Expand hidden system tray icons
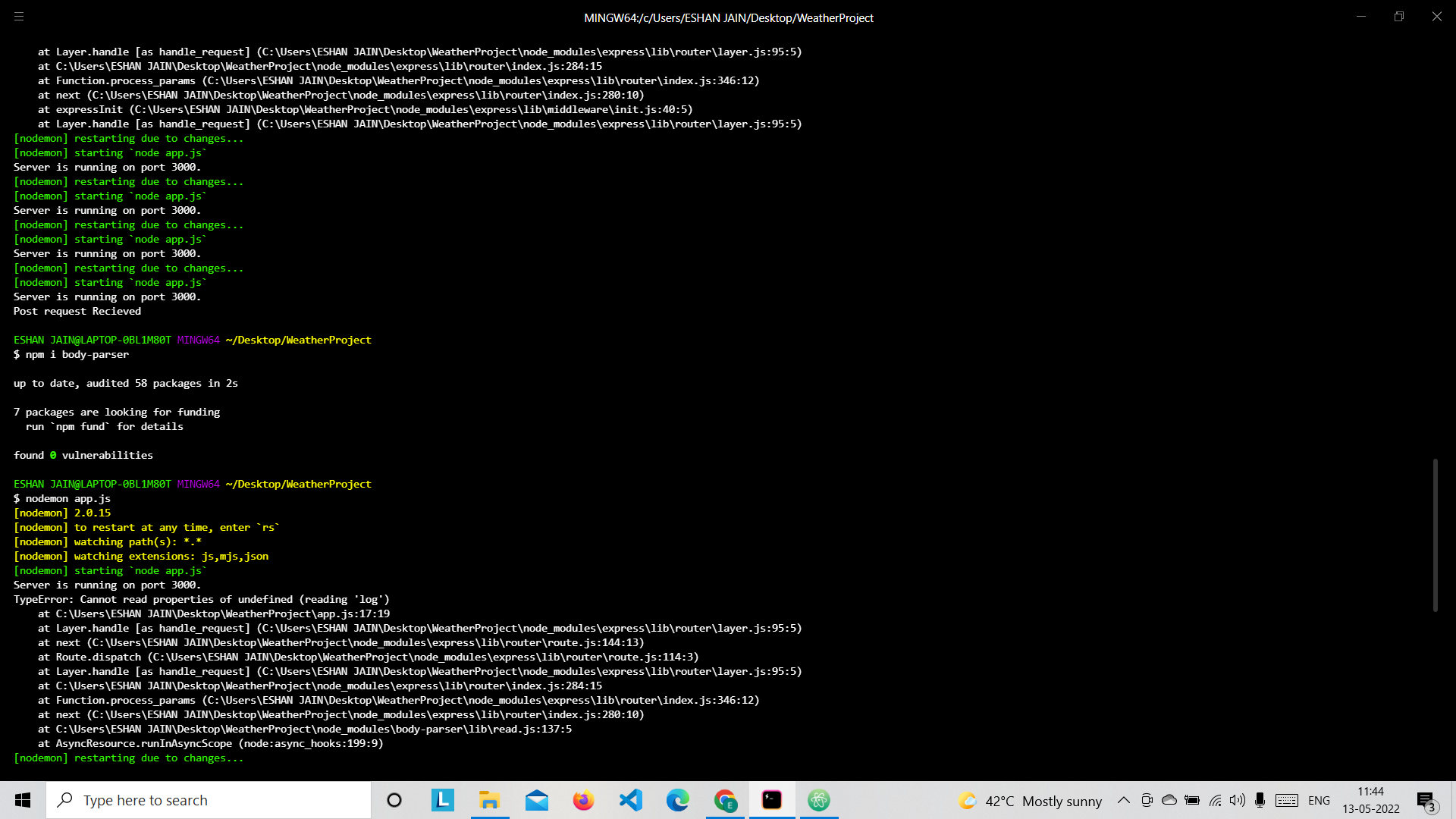Screen dimensions: 1456x819 click(1124, 800)
